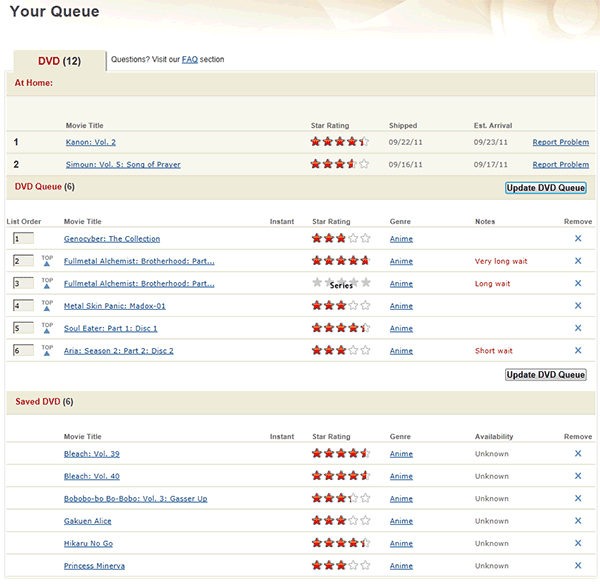This screenshot has height=585, width=600.
Task: Open Simoun: Vol. 5: Song of Prayer
Action: click(123, 165)
